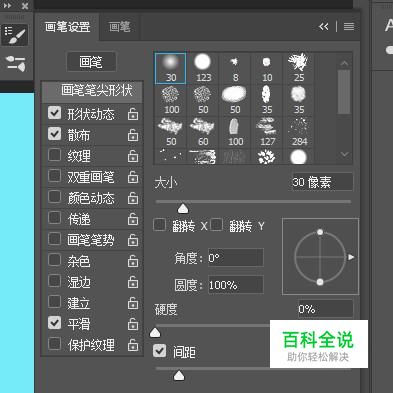Toggle the lock icon for 平滑
The image size is (393, 393).
pyautogui.click(x=133, y=324)
